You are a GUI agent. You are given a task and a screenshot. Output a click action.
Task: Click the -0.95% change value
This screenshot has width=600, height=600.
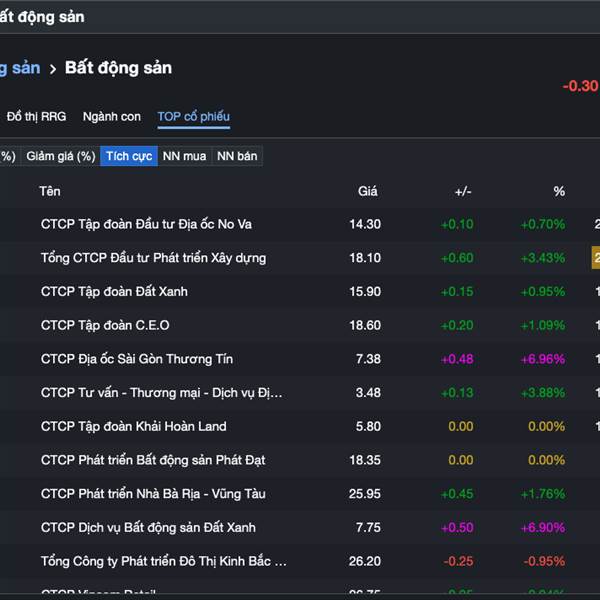click(x=544, y=561)
